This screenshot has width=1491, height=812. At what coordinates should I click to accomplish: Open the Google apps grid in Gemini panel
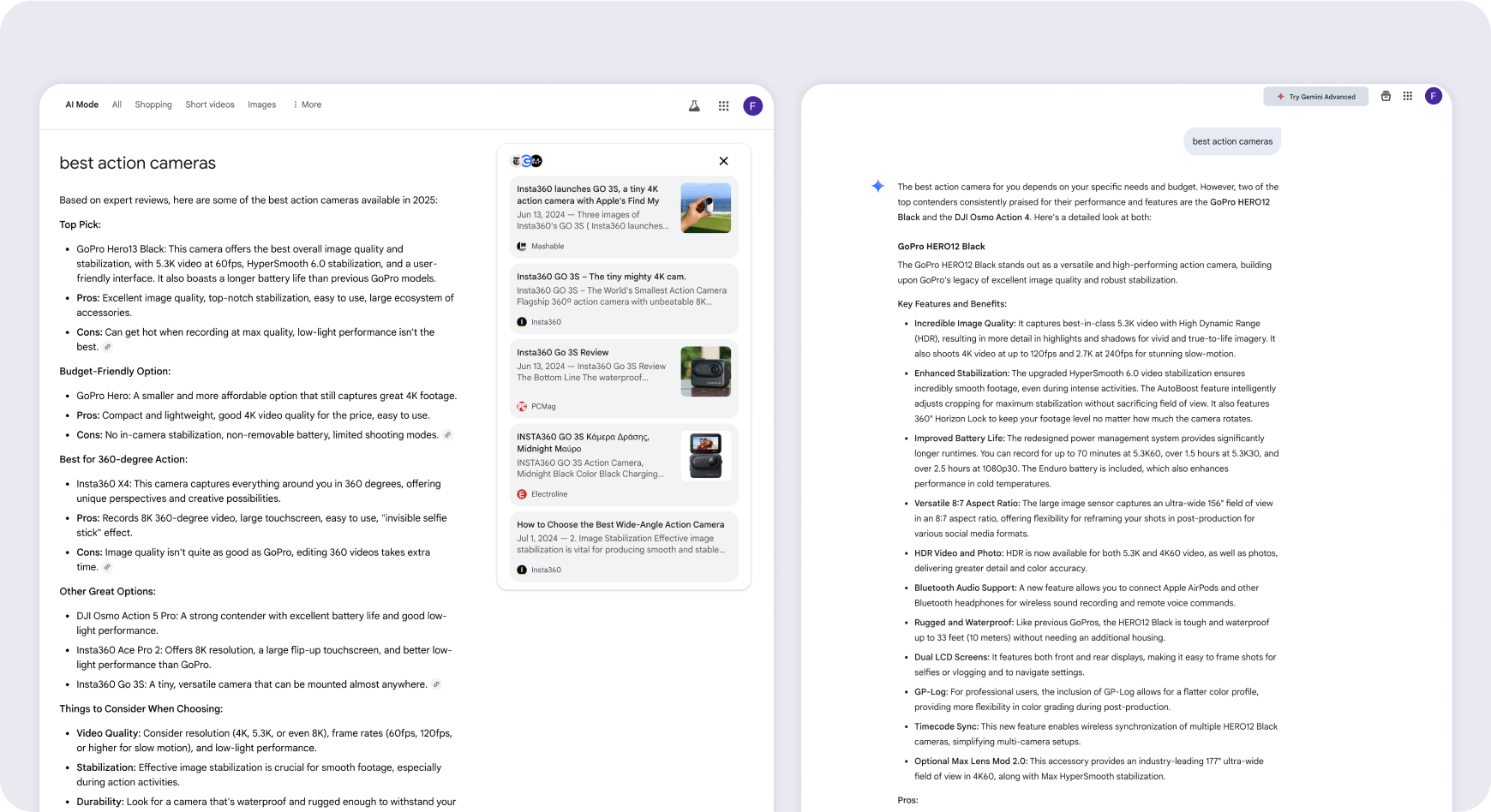1407,96
